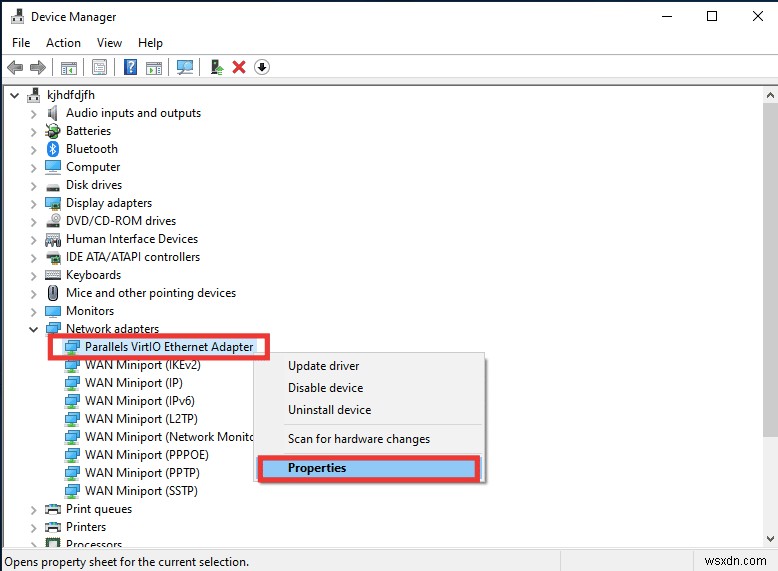Screen dimensions: 778x571
Task: Click the Print queues printer icon
Action: point(53,509)
